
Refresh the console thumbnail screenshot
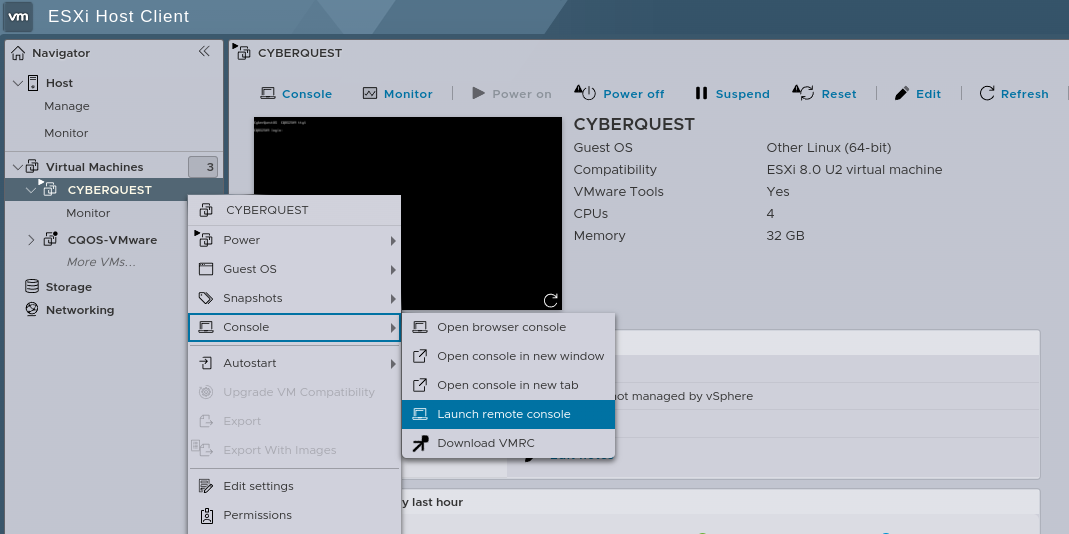pos(550,300)
